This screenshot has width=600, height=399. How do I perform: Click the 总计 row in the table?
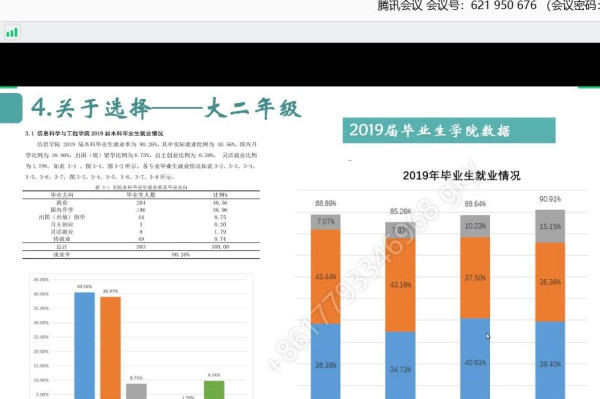(141, 247)
